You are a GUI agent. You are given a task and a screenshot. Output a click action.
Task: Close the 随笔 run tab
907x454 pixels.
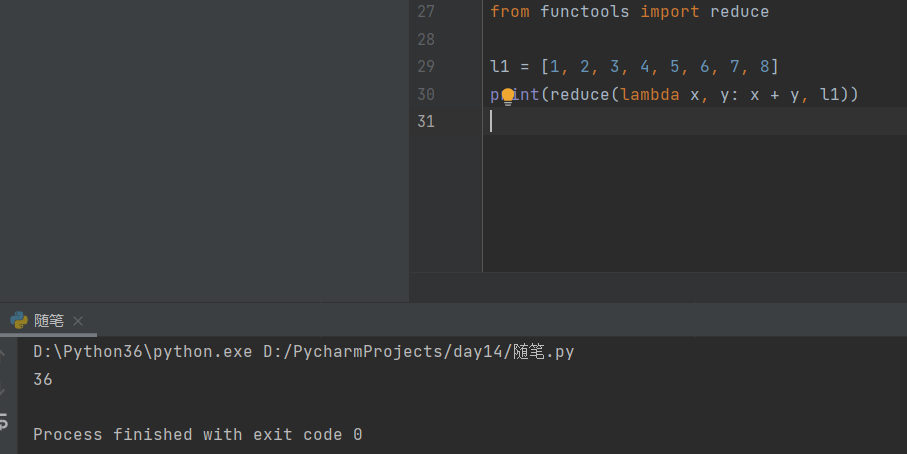tap(78, 321)
